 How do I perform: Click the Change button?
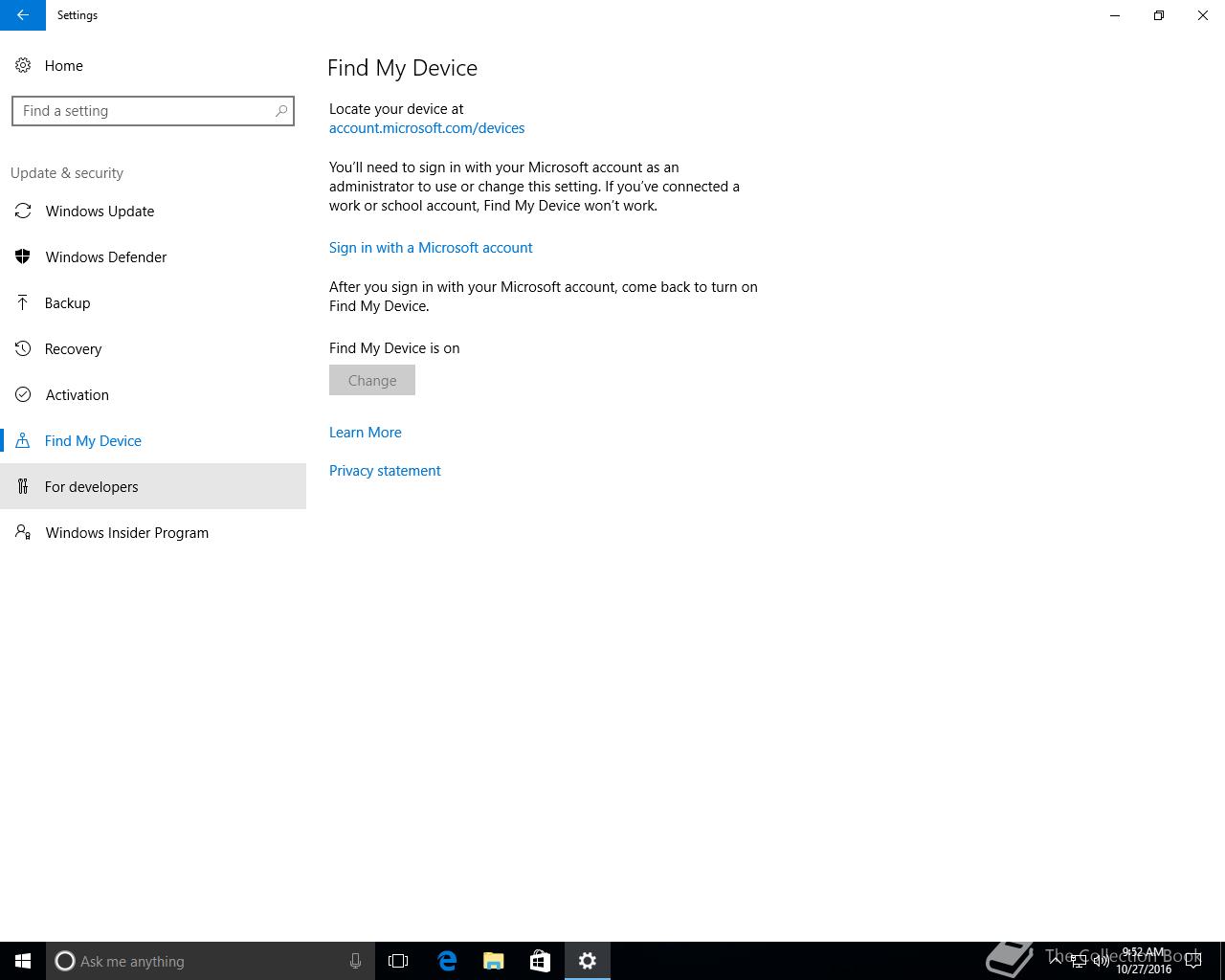click(372, 380)
